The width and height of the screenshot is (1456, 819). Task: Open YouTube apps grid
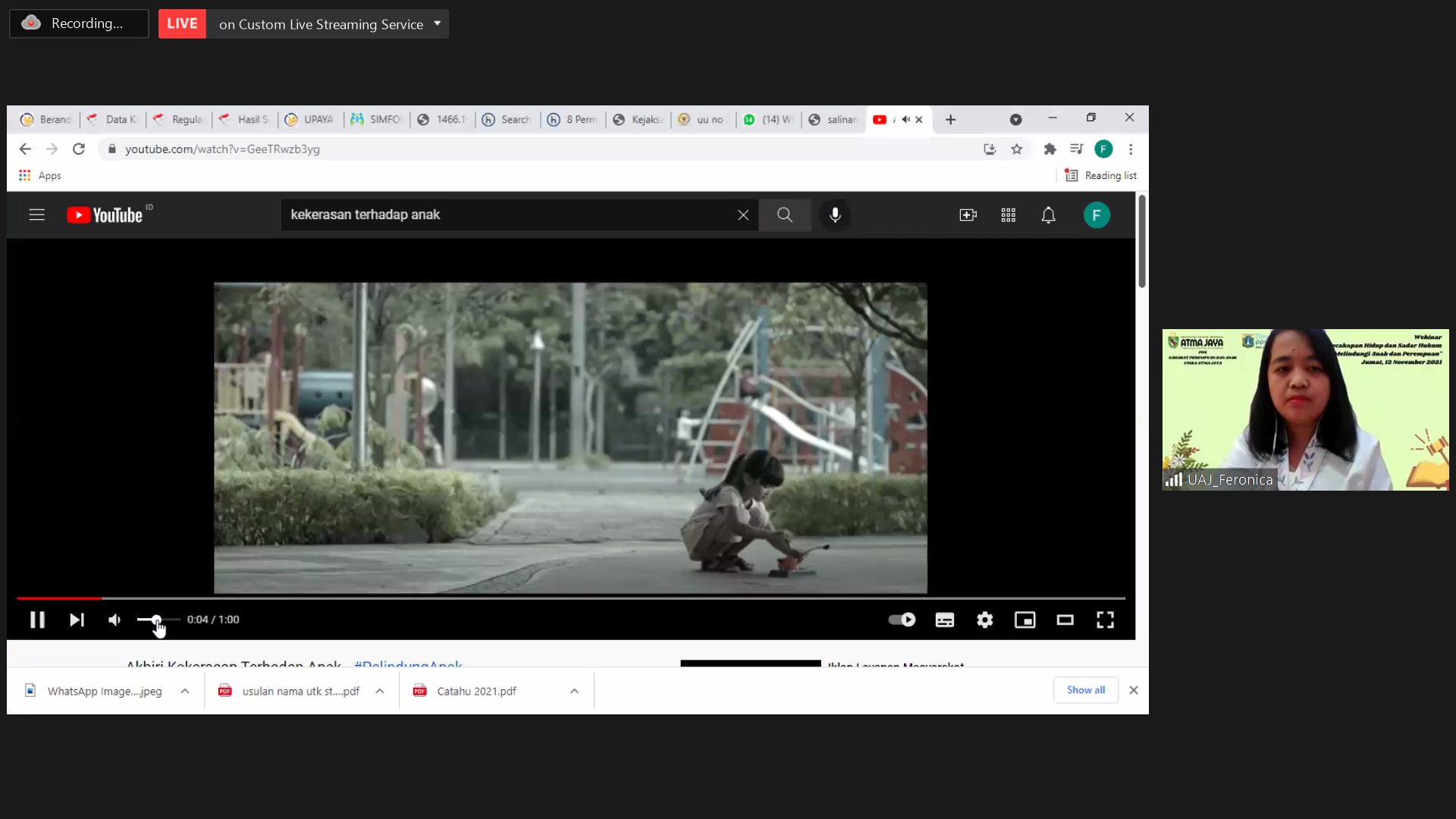point(1008,215)
